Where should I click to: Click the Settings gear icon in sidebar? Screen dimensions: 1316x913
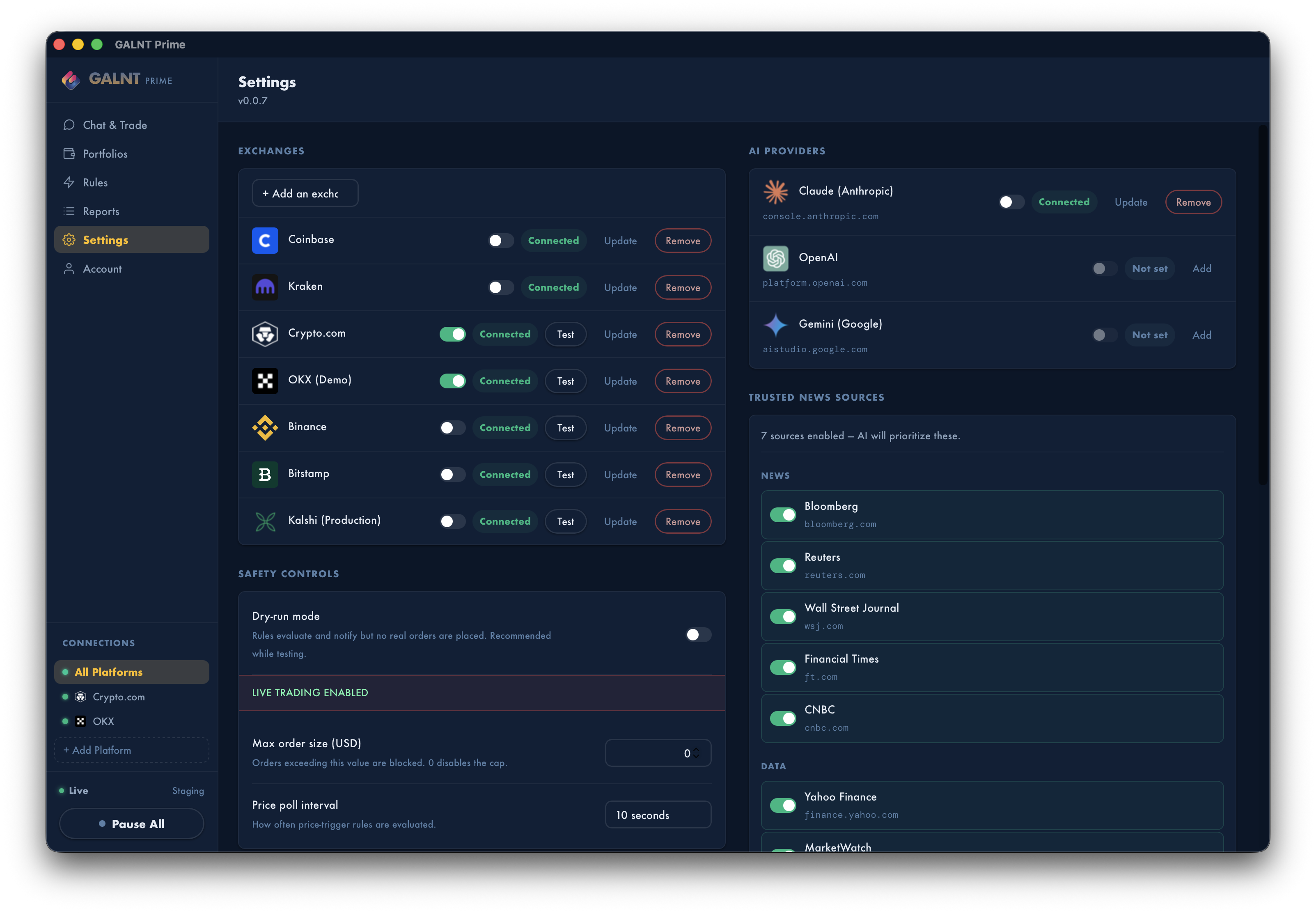pyautogui.click(x=69, y=240)
